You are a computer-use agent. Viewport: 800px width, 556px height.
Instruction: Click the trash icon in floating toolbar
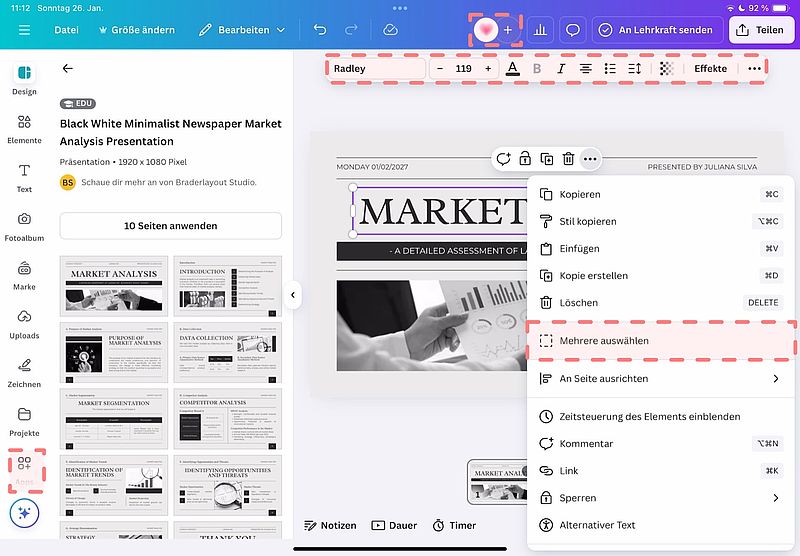click(568, 158)
